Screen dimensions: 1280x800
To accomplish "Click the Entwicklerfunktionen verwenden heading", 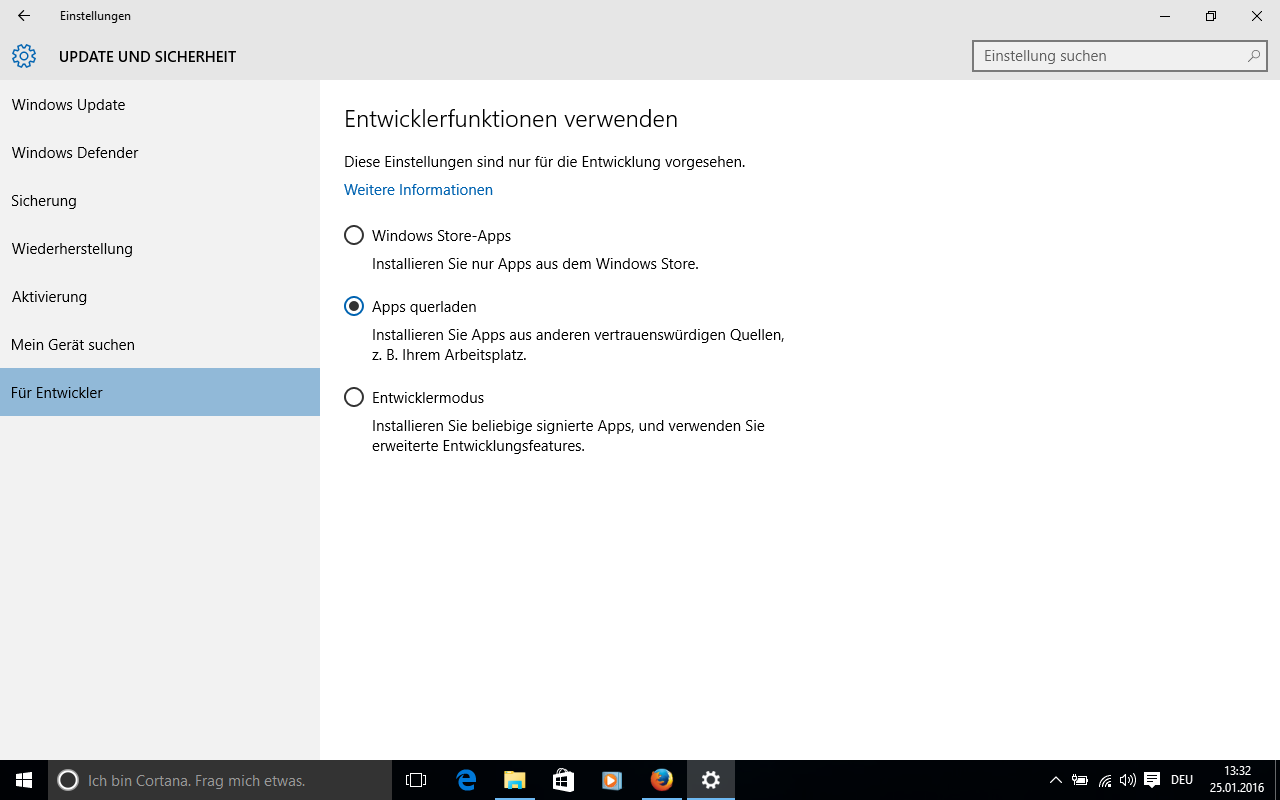I will coord(511,119).
